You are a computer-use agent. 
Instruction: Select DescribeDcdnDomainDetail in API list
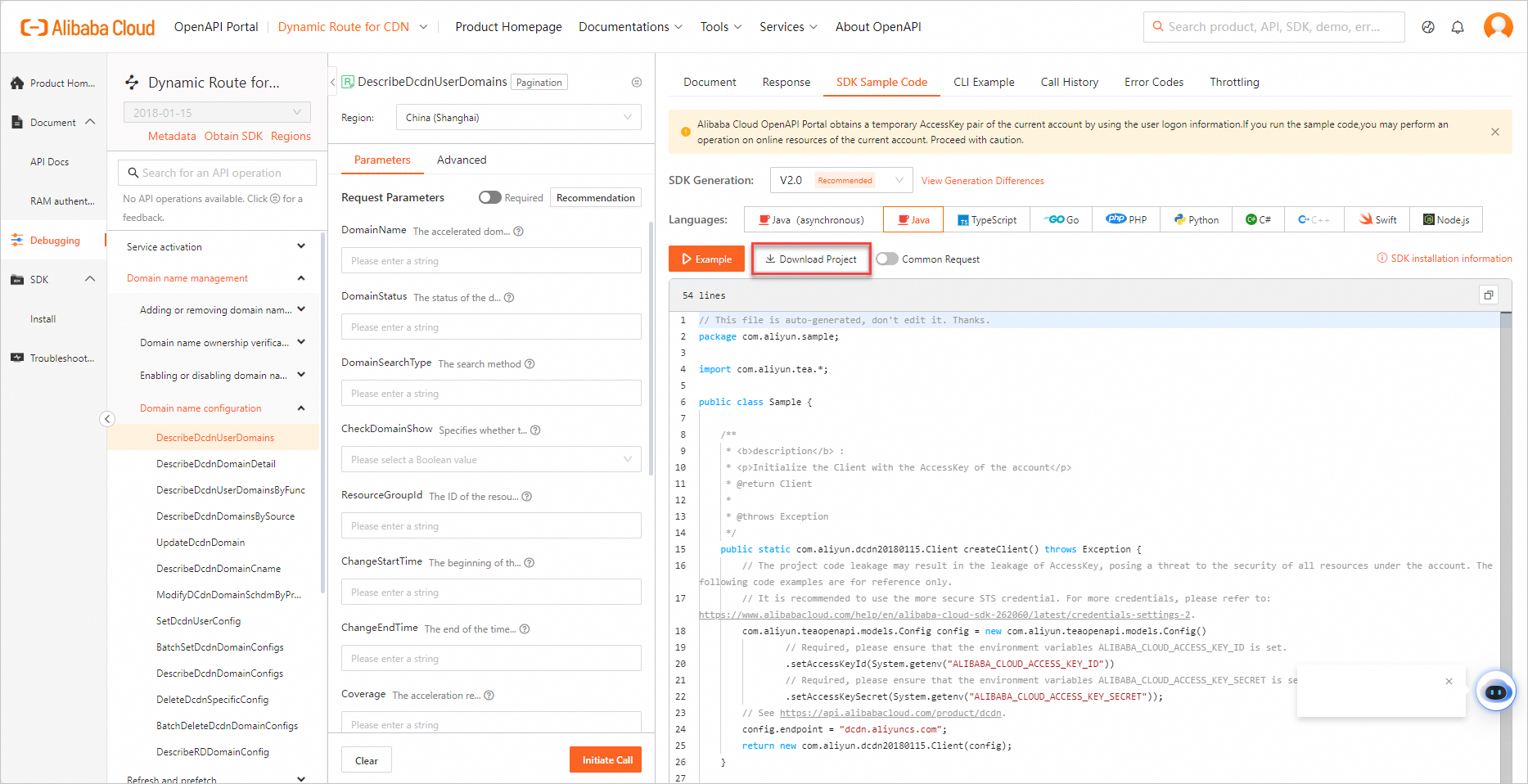[x=216, y=463]
